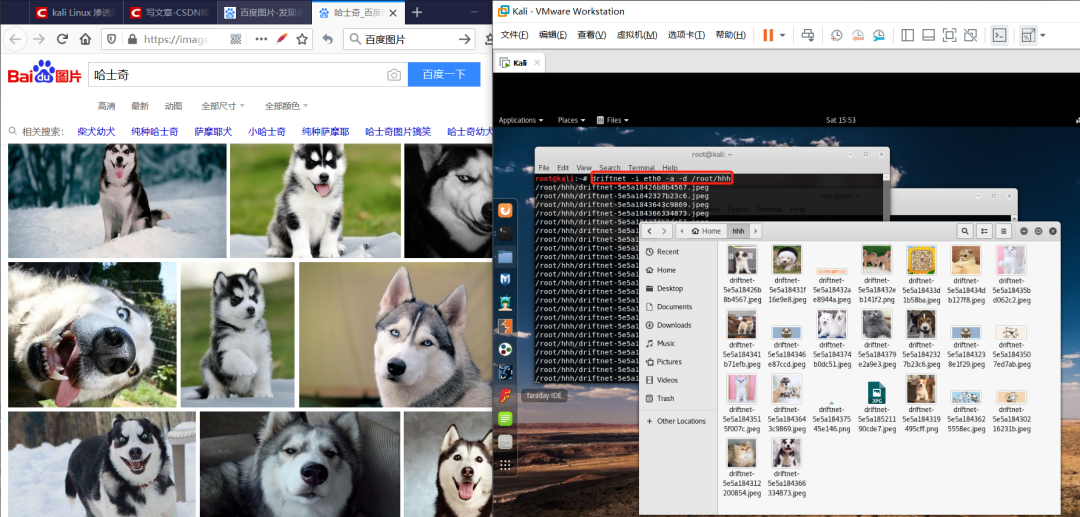Open the Files folder icon in Kali dock
The height and width of the screenshot is (517, 1080).
505,257
